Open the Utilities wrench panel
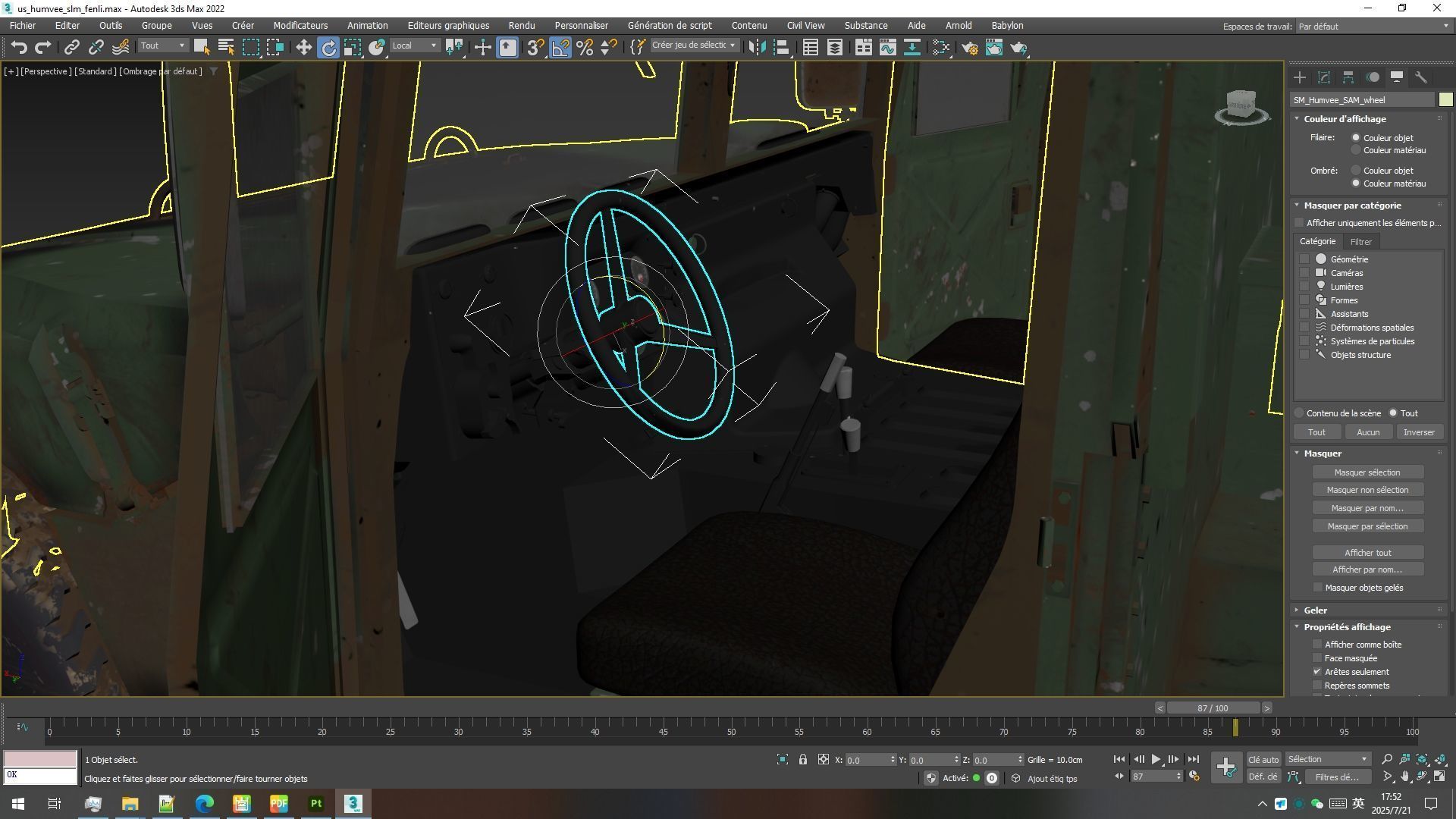Image resolution: width=1456 pixels, height=819 pixels. [1421, 77]
